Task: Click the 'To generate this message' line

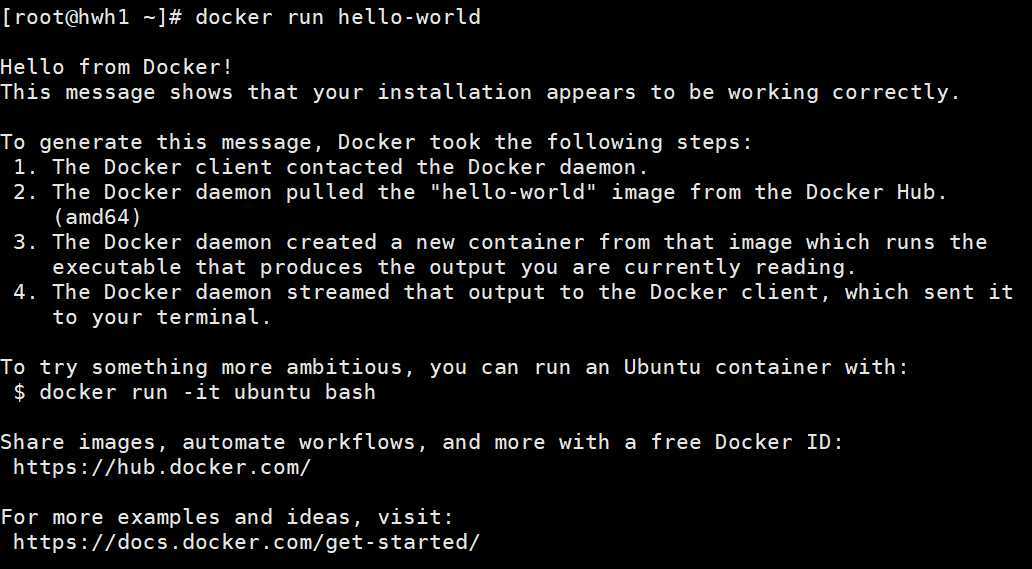Action: pyautogui.click(x=376, y=142)
